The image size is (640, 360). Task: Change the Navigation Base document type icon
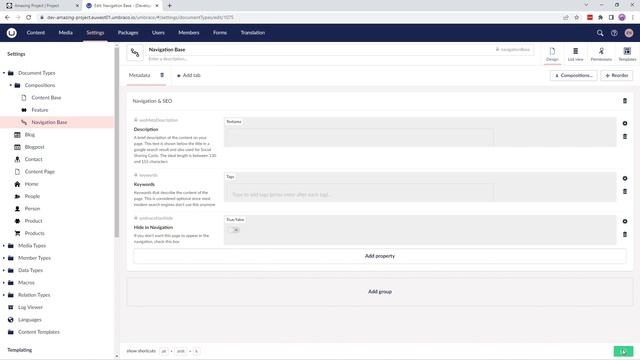[x=135, y=53]
